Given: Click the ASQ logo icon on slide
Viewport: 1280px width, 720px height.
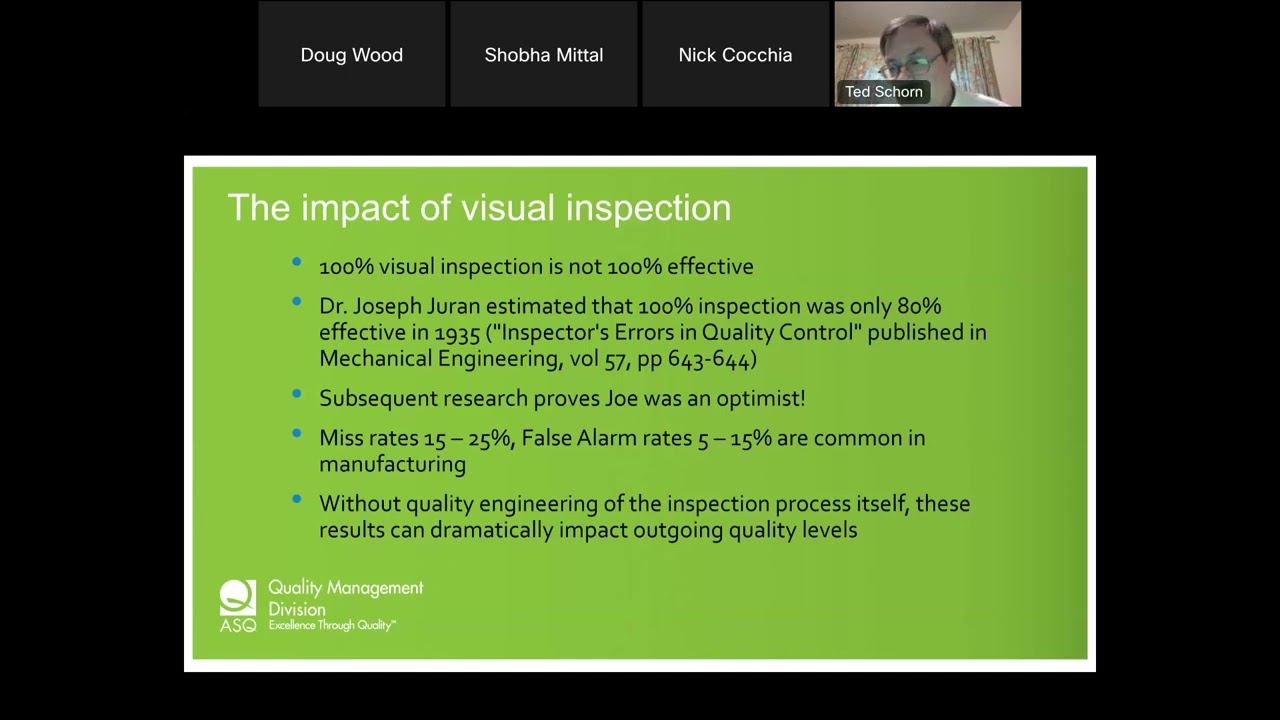Looking at the screenshot, I should 238,606.
